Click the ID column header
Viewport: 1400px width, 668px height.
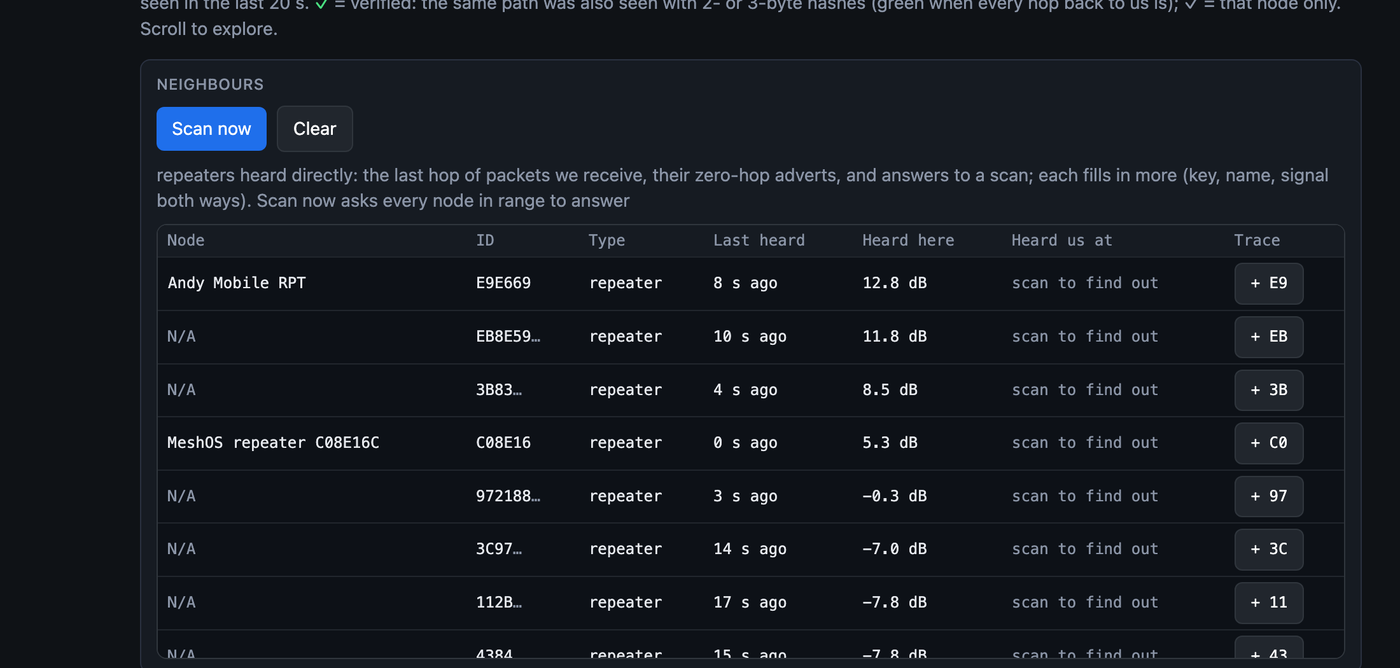coord(485,240)
